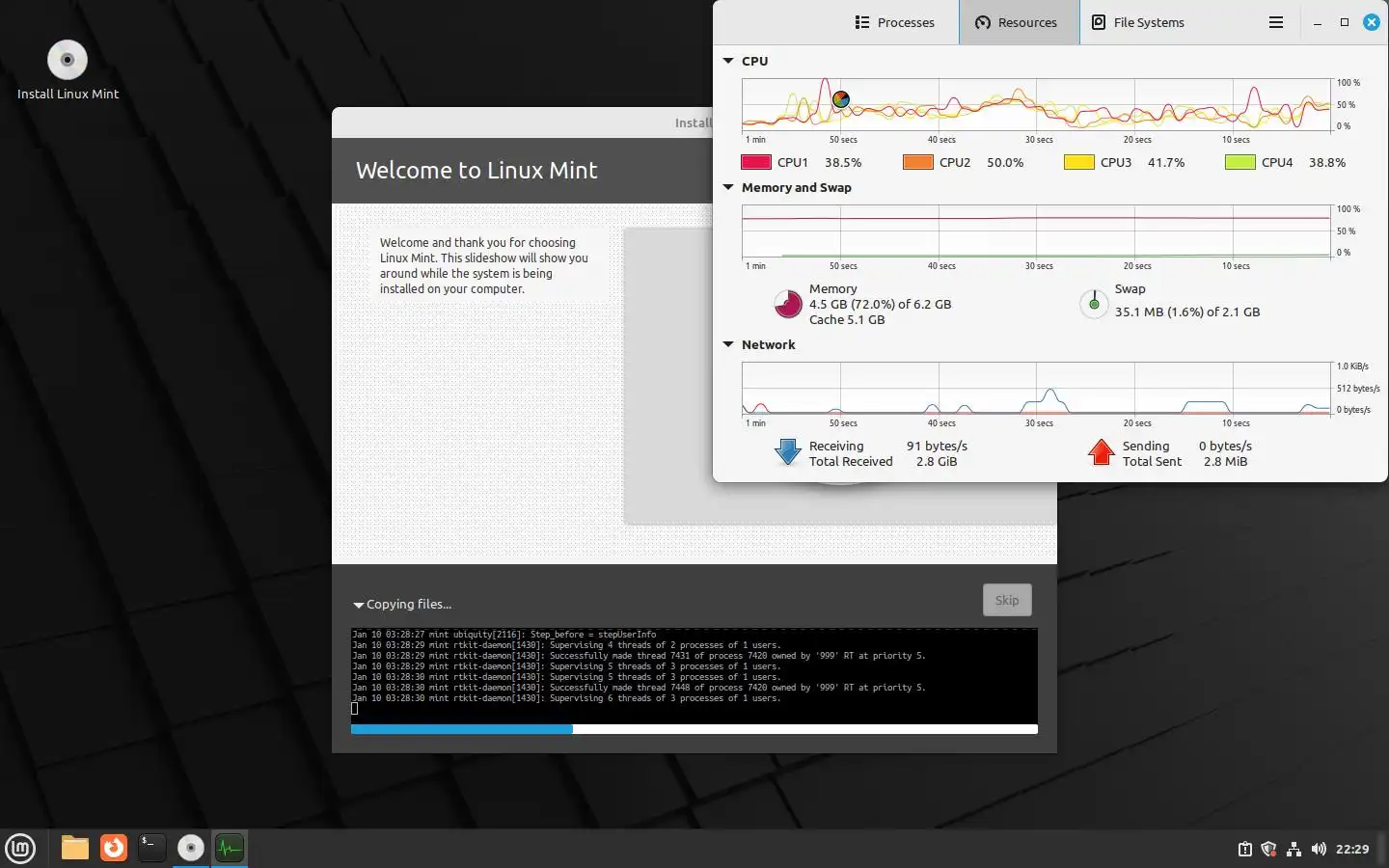Click the Welcome to Linux Mint heading
Screen dimensions: 1389x868
pyautogui.click(x=477, y=170)
